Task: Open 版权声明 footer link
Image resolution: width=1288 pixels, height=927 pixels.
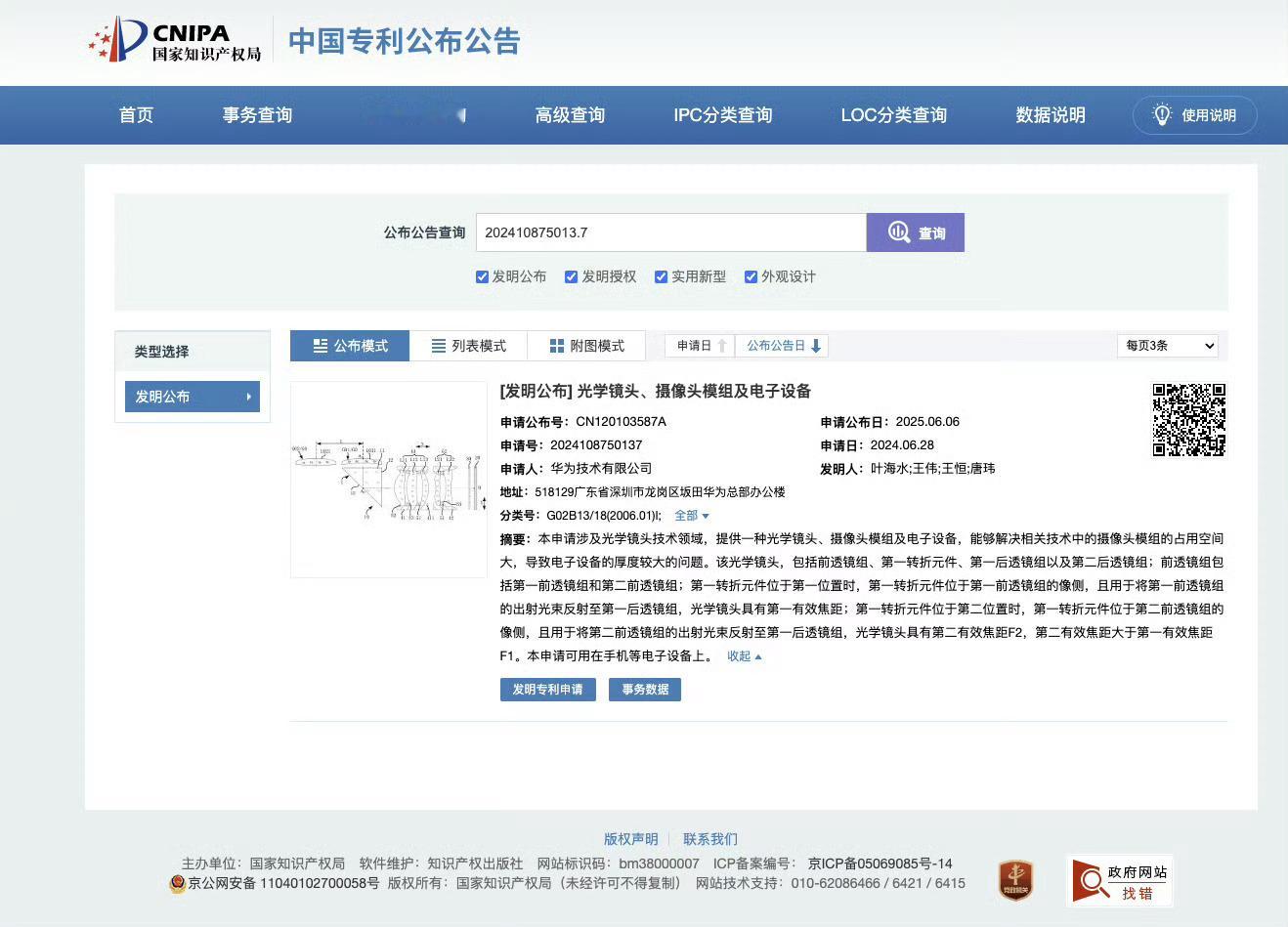Action: 631,839
